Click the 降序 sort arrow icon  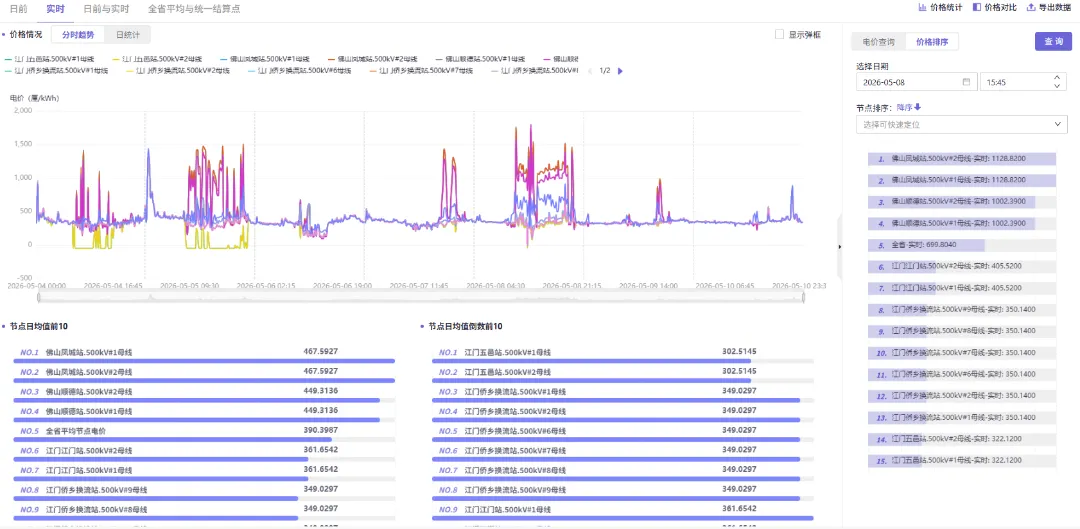point(917,107)
